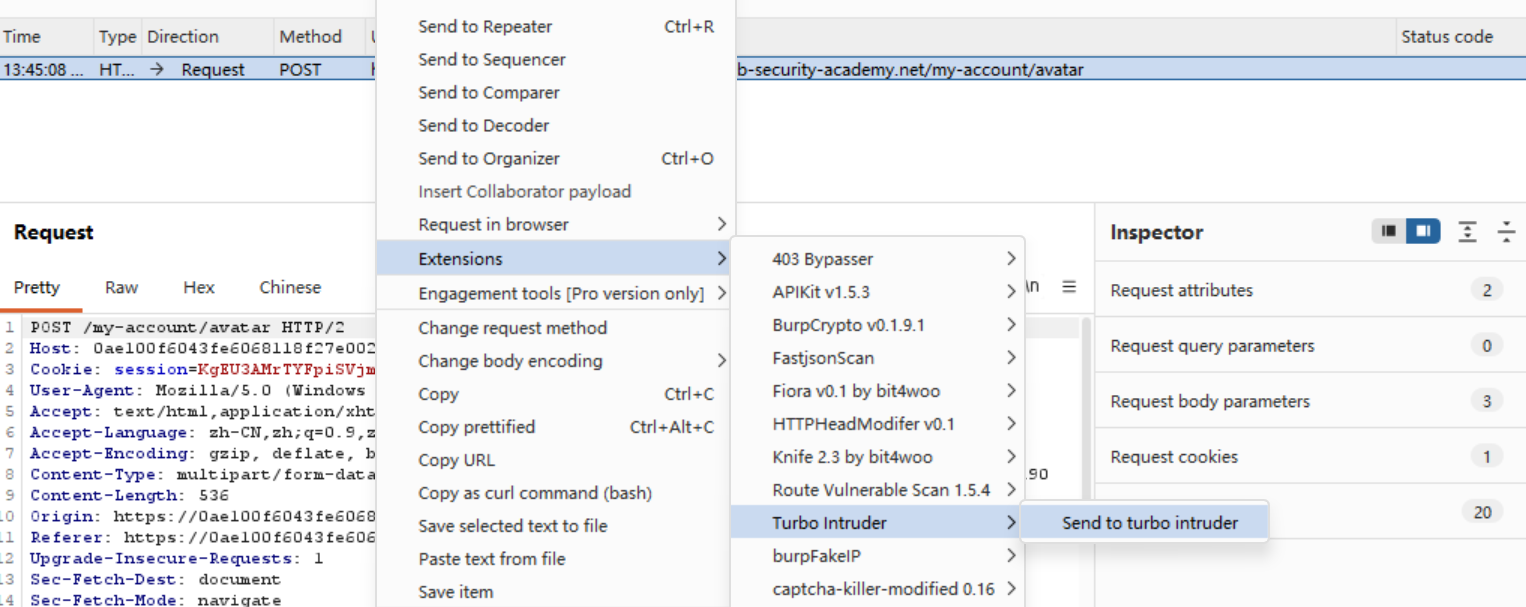
Task: Expand Fiora v0.1 by bit4woo submenu
Action: [878, 391]
